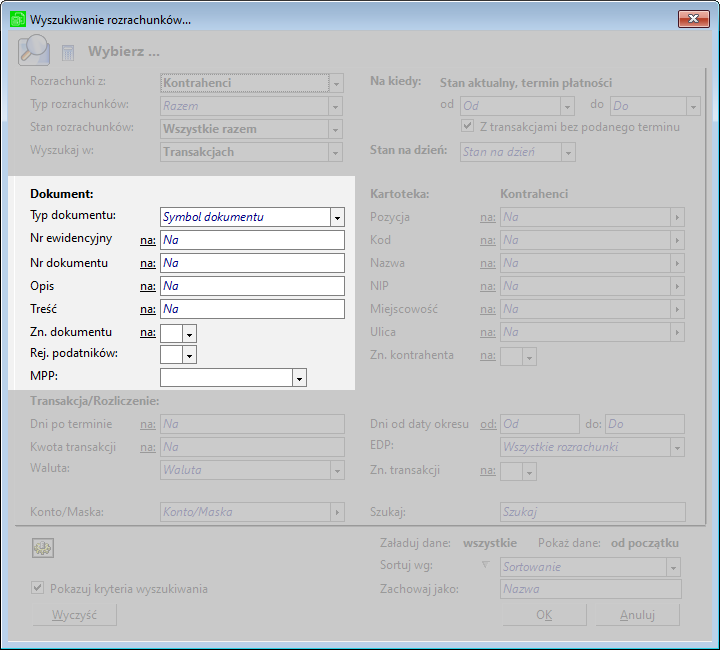Click the NIP field arrow button
720x650 pixels.
click(677, 286)
